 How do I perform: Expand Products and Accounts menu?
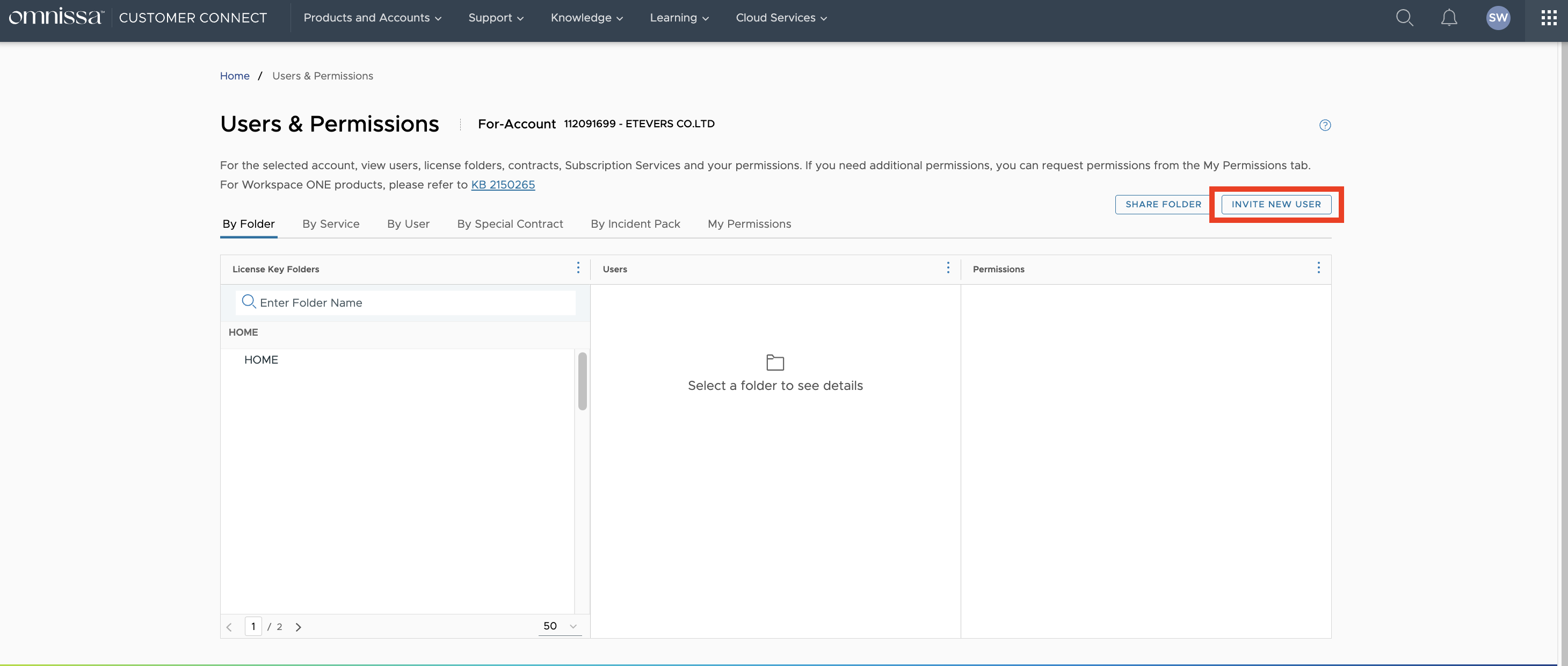tap(372, 18)
